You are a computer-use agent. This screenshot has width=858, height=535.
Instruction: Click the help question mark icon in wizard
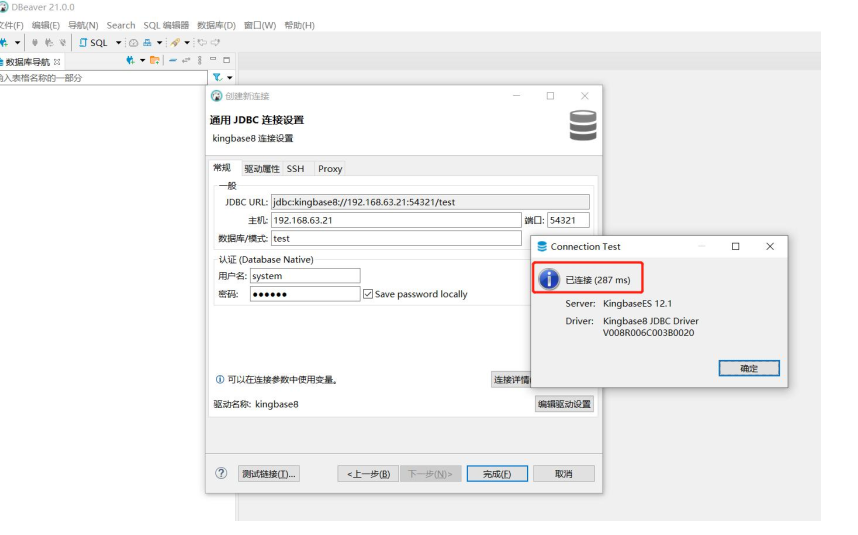tap(221, 473)
